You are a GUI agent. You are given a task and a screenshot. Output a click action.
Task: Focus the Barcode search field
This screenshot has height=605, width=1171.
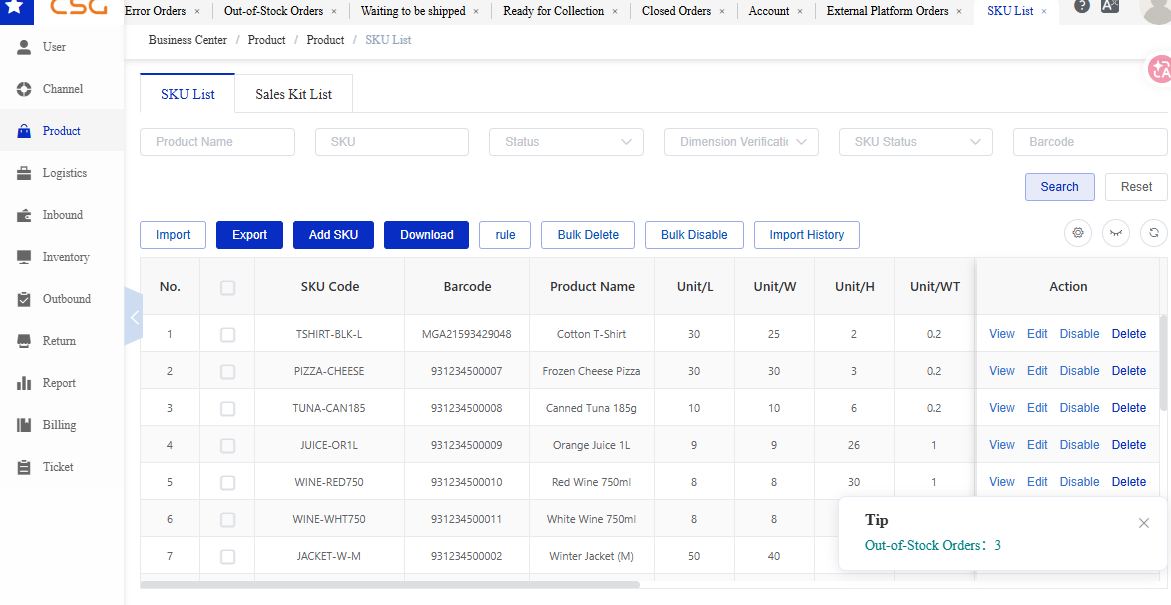[x=1090, y=142]
